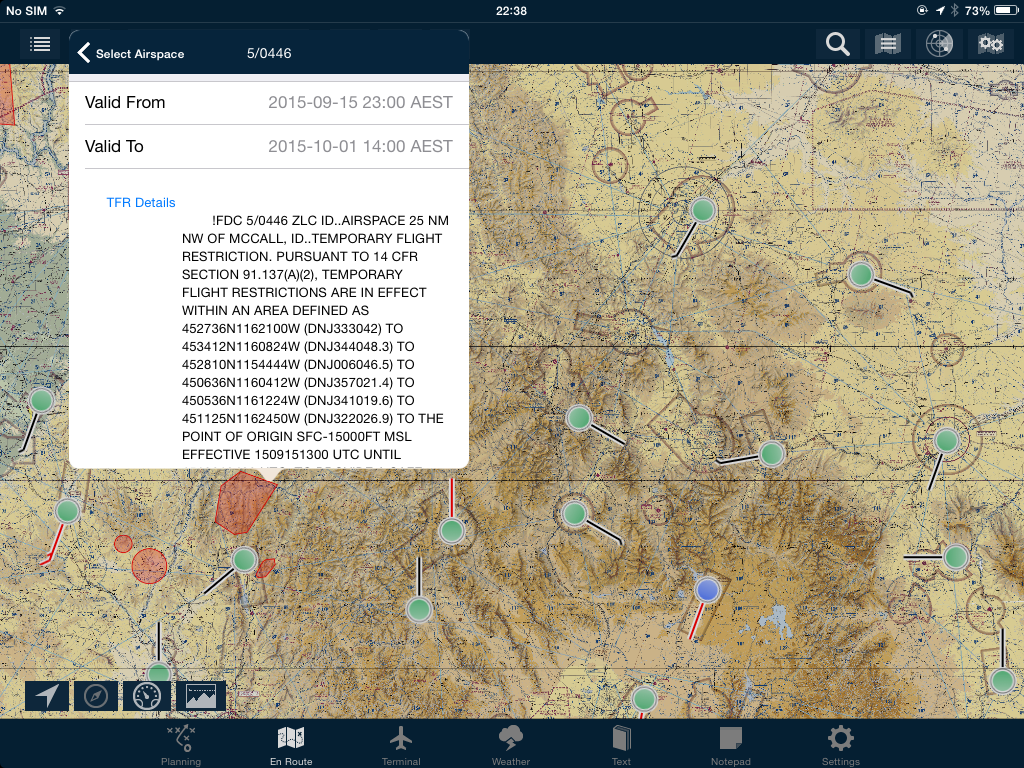Switch to the Text tab
The height and width of the screenshot is (768, 1024).
coord(621,744)
